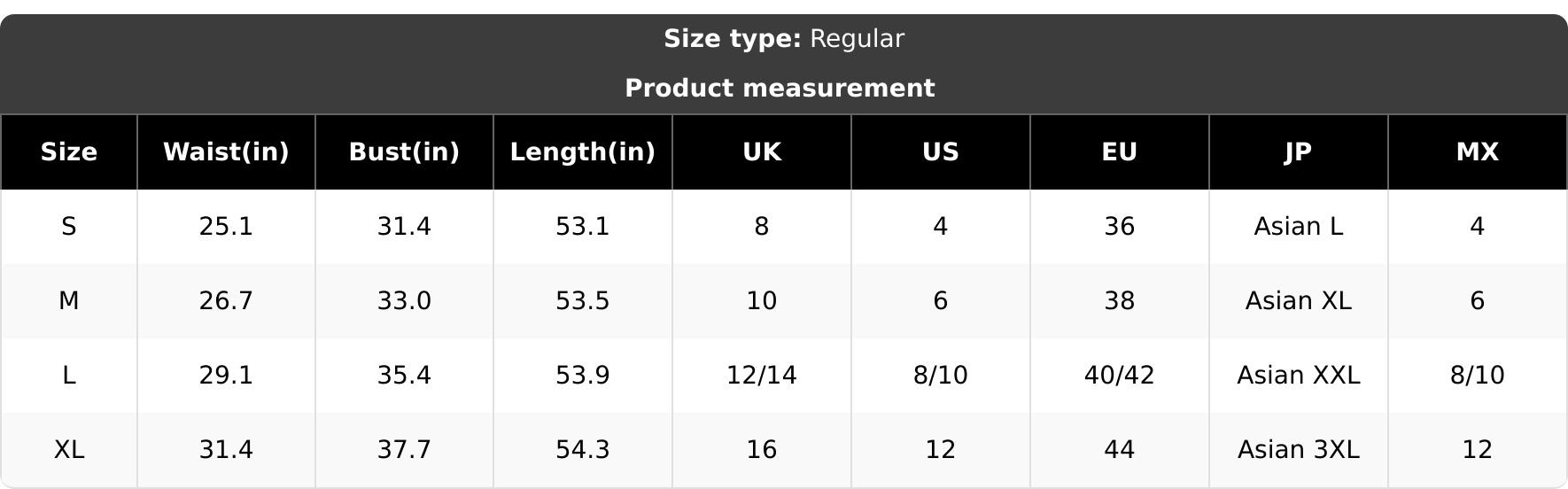The height and width of the screenshot is (489, 1568).
Task: Click the Bust(in) column header
Action: 404,152
